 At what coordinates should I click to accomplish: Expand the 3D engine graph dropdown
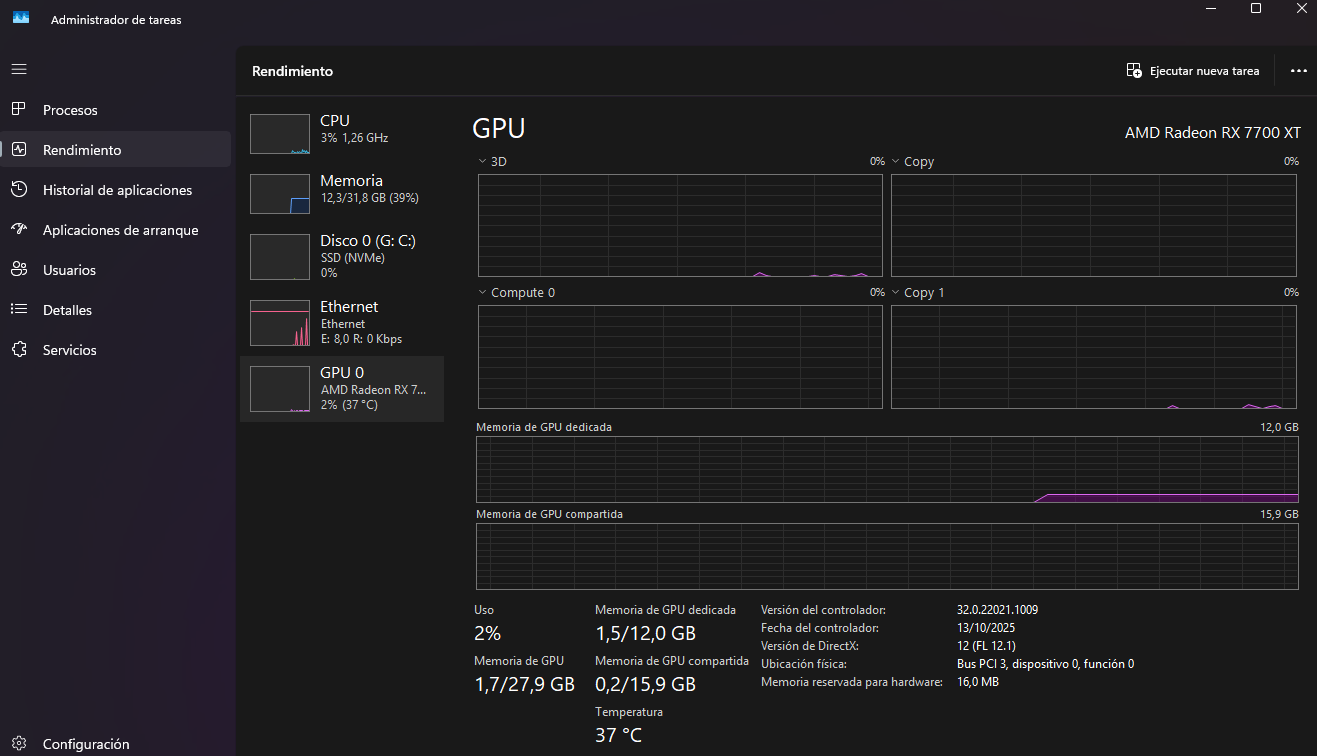(x=483, y=161)
